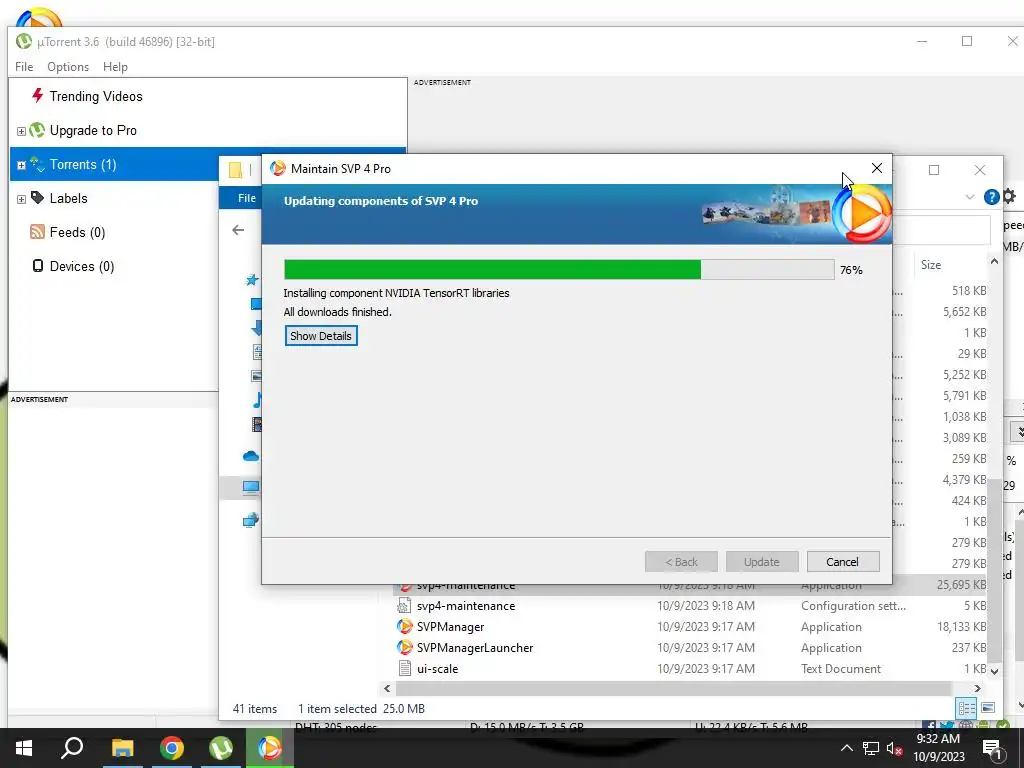This screenshot has width=1024, height=768.
Task: Click 25,695 KB size cell
Action: click(961, 585)
